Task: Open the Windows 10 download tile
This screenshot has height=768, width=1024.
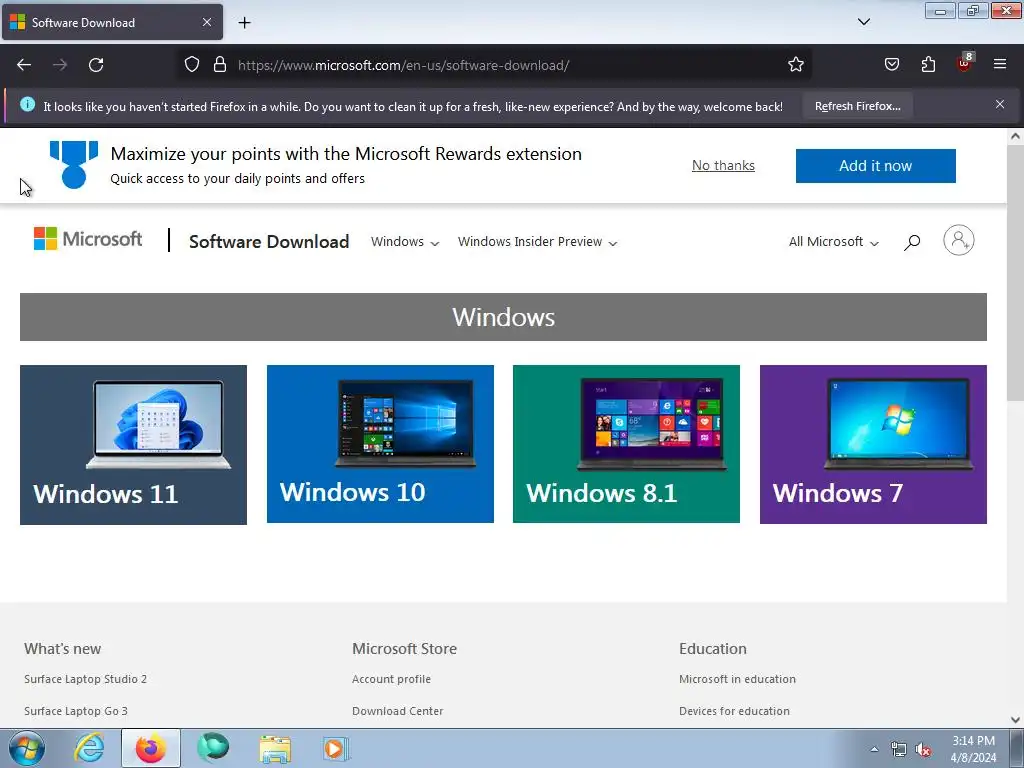Action: pyautogui.click(x=380, y=444)
